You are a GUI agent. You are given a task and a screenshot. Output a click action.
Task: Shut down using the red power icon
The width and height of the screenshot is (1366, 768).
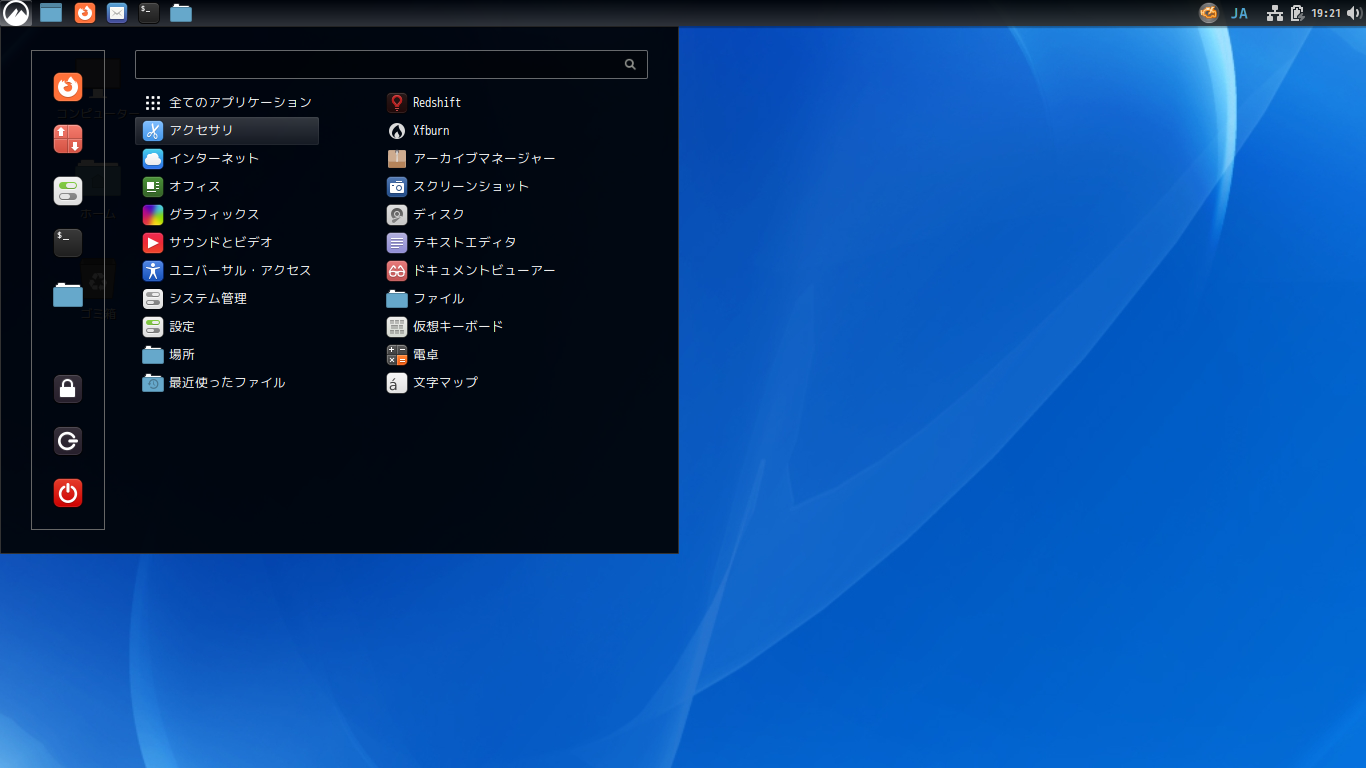[67, 493]
